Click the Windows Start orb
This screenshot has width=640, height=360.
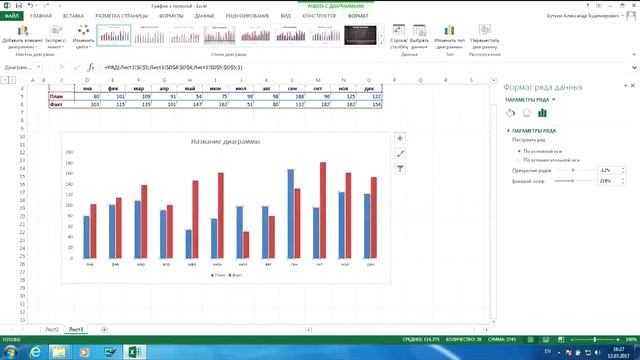(10, 352)
